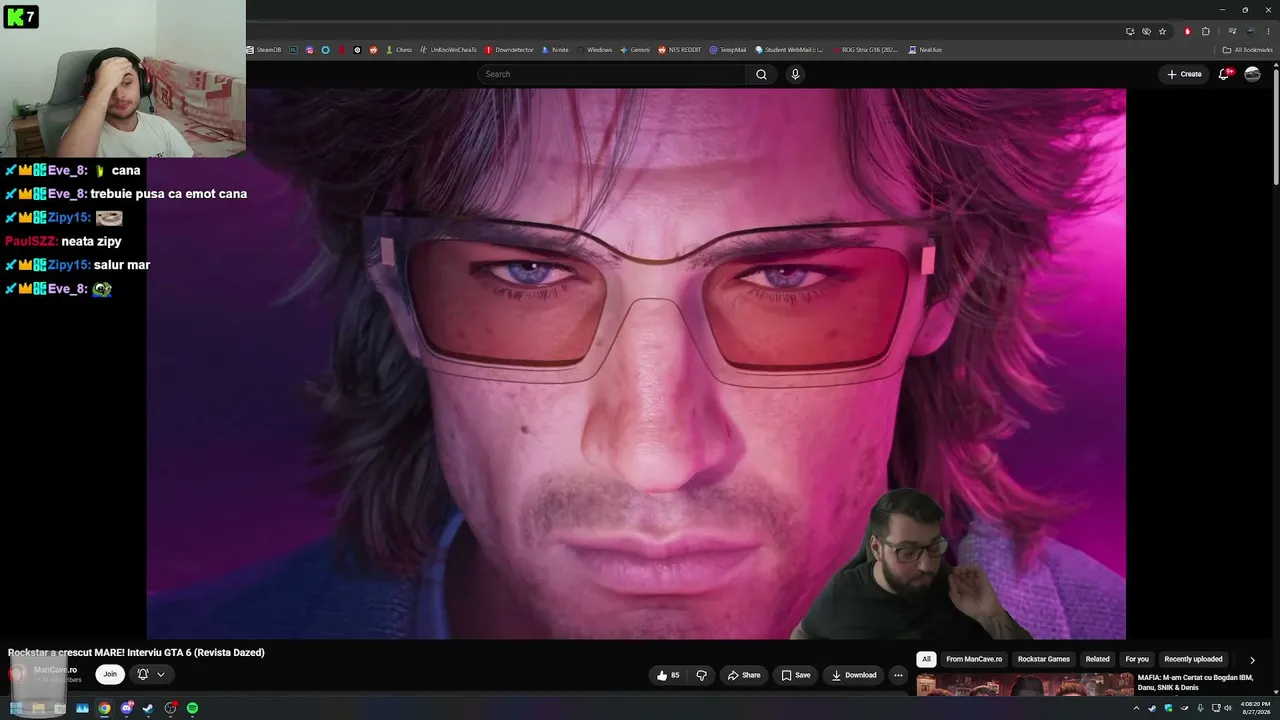Expand the All Bookmarks folder
The width and height of the screenshot is (1280, 720).
[x=1247, y=50]
